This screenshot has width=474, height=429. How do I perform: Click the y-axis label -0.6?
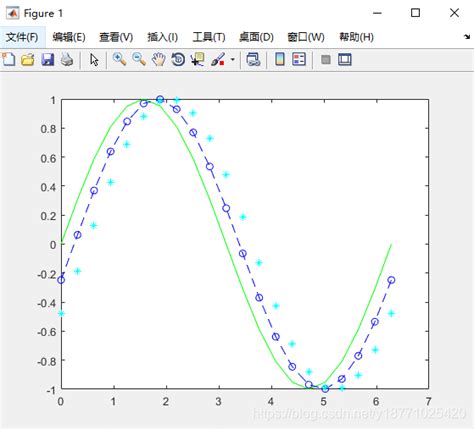[47, 332]
